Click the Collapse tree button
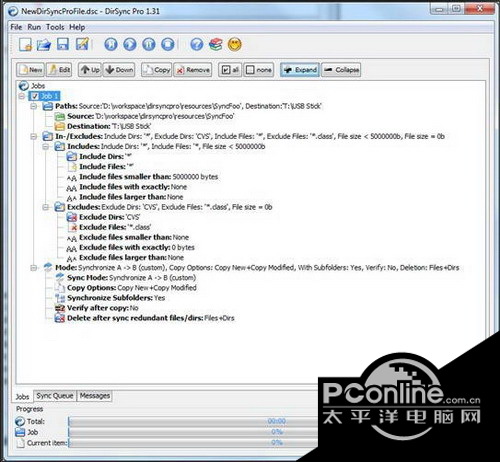Screen dimensions: 500x462 [x=341, y=70]
